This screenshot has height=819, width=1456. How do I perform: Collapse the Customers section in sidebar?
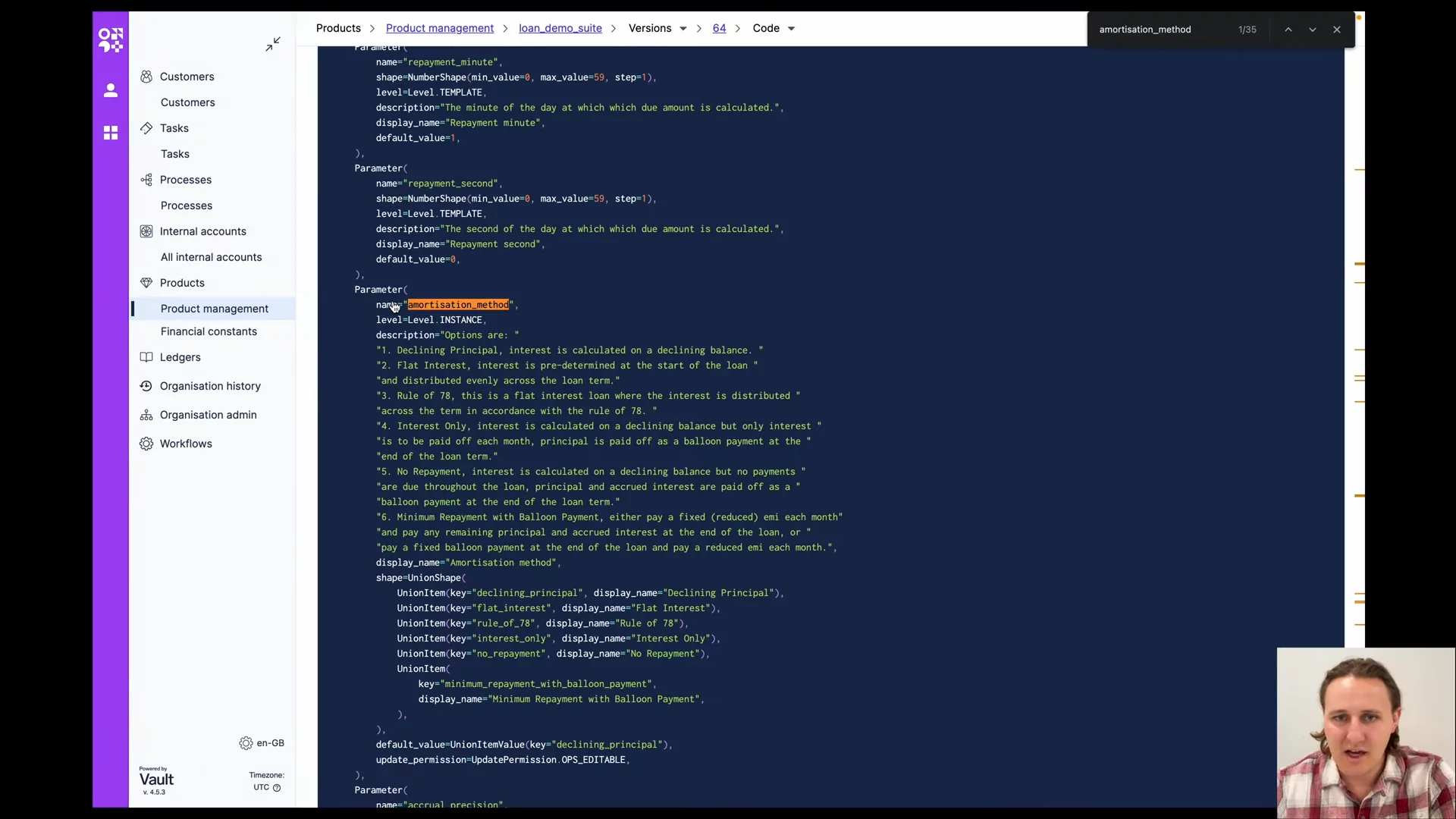[187, 77]
